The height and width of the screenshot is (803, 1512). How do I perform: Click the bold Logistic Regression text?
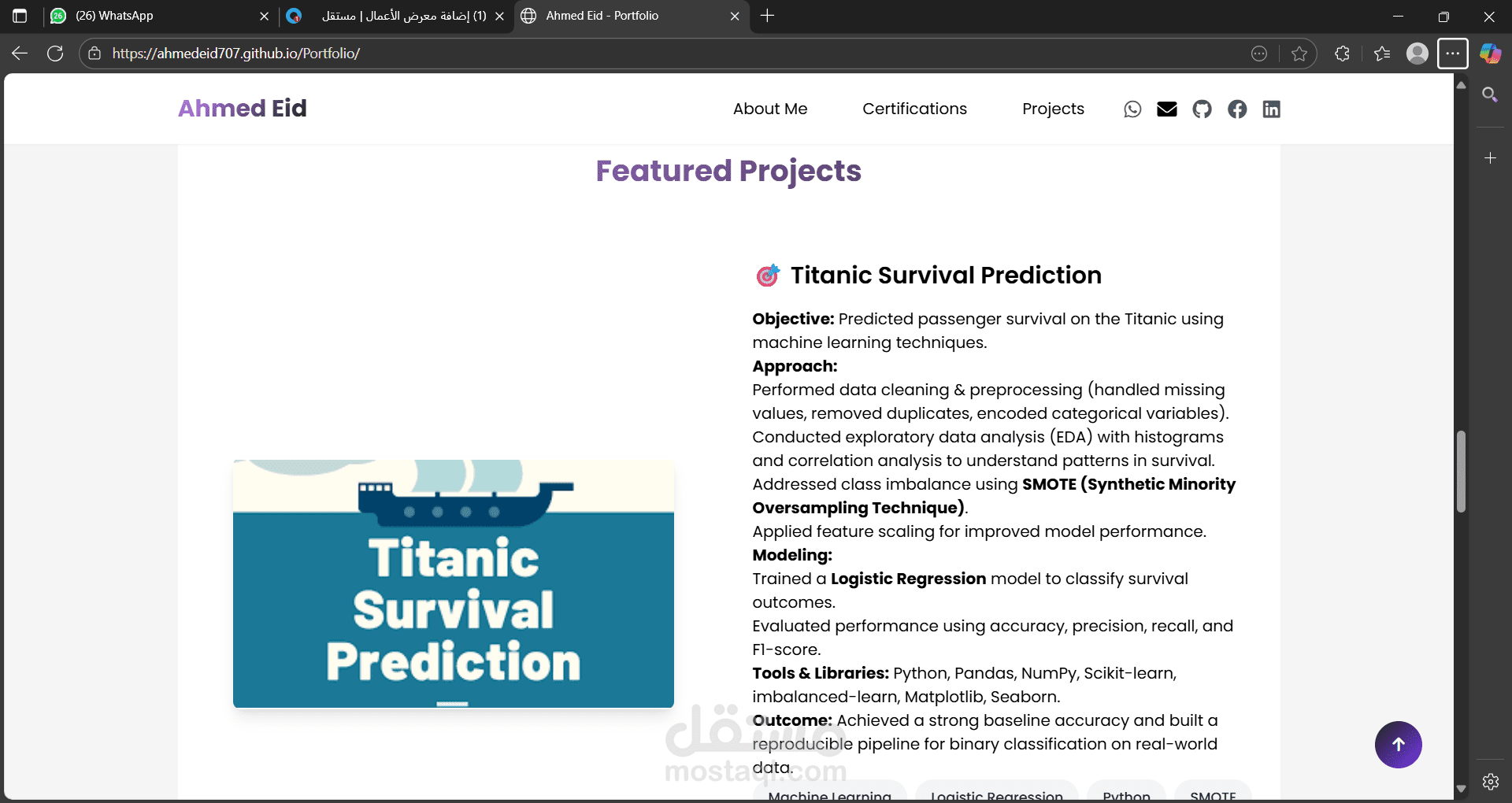[909, 579]
